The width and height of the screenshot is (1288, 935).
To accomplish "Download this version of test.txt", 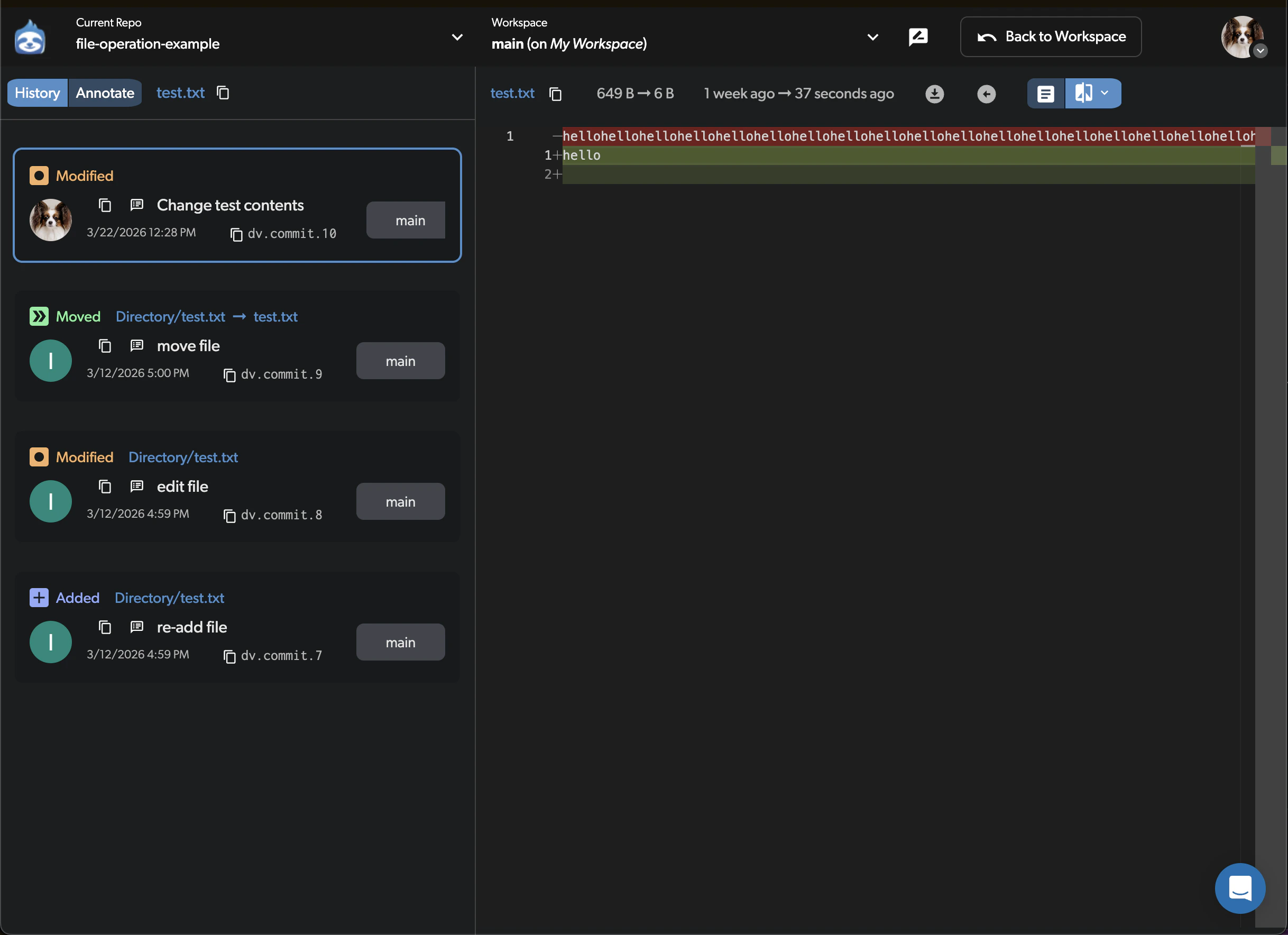I will coord(935,94).
